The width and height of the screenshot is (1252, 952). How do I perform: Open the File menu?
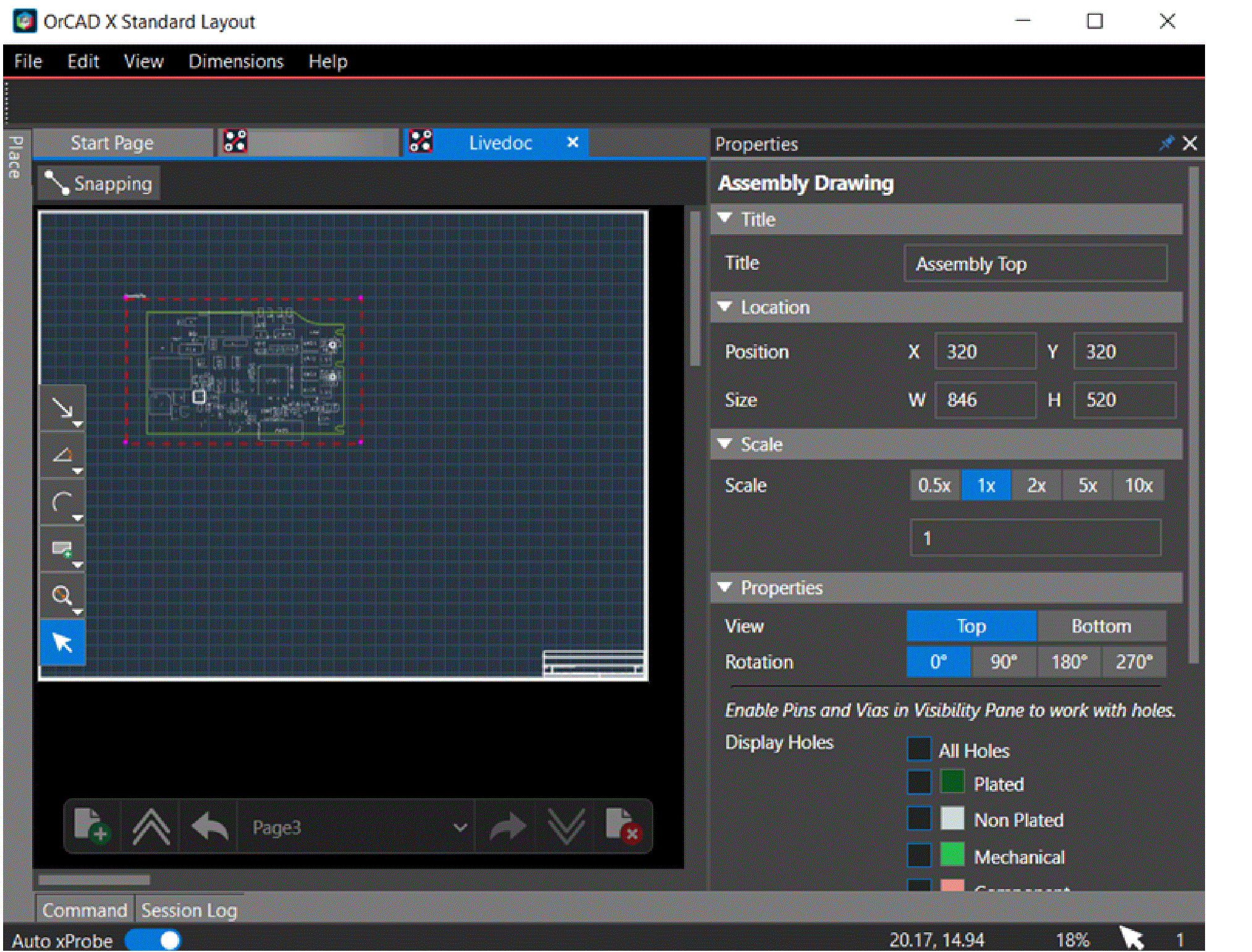[28, 61]
